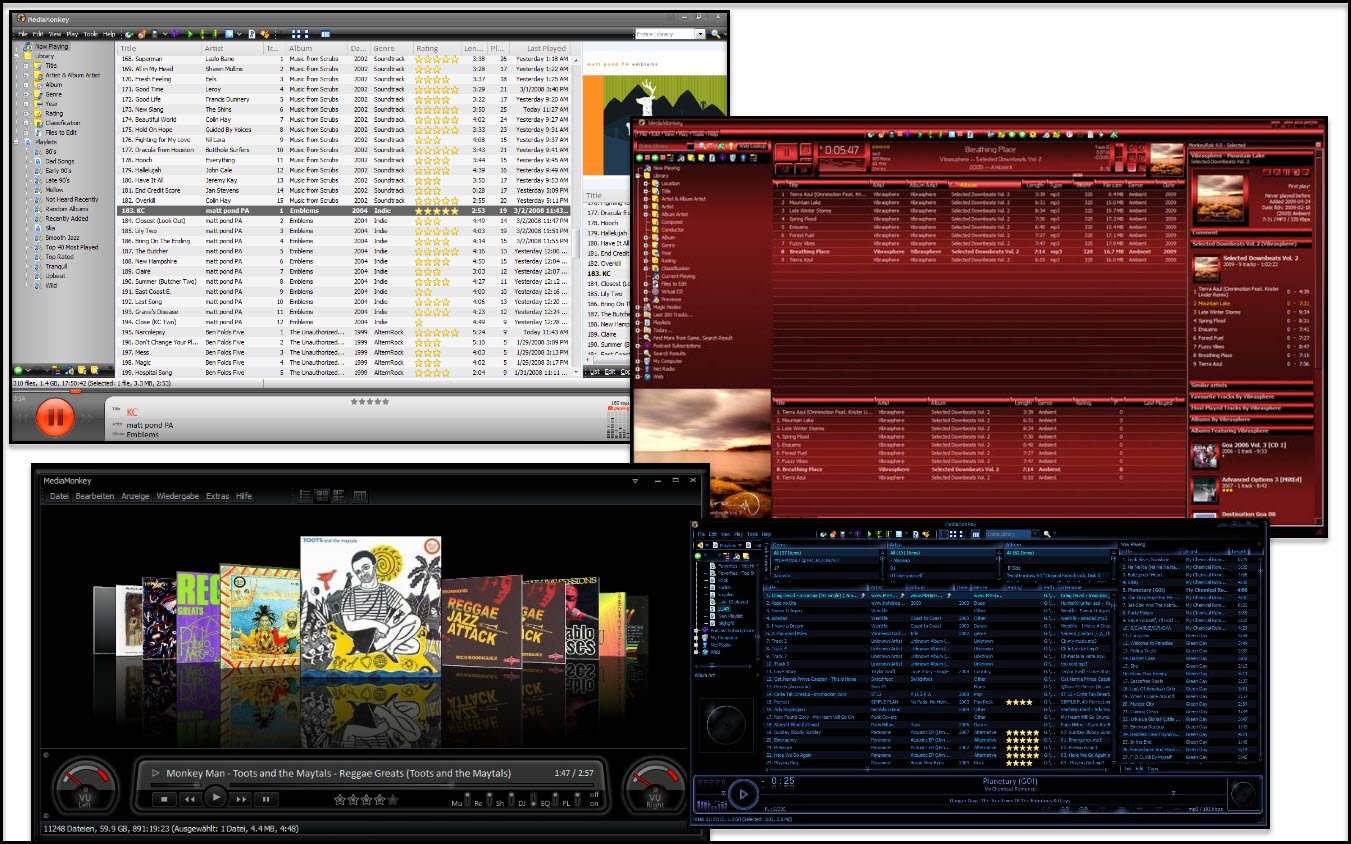Image resolution: width=1351 pixels, height=844 pixels.
Task: Toggle Re repeat switch in black player
Action: [x=489, y=799]
